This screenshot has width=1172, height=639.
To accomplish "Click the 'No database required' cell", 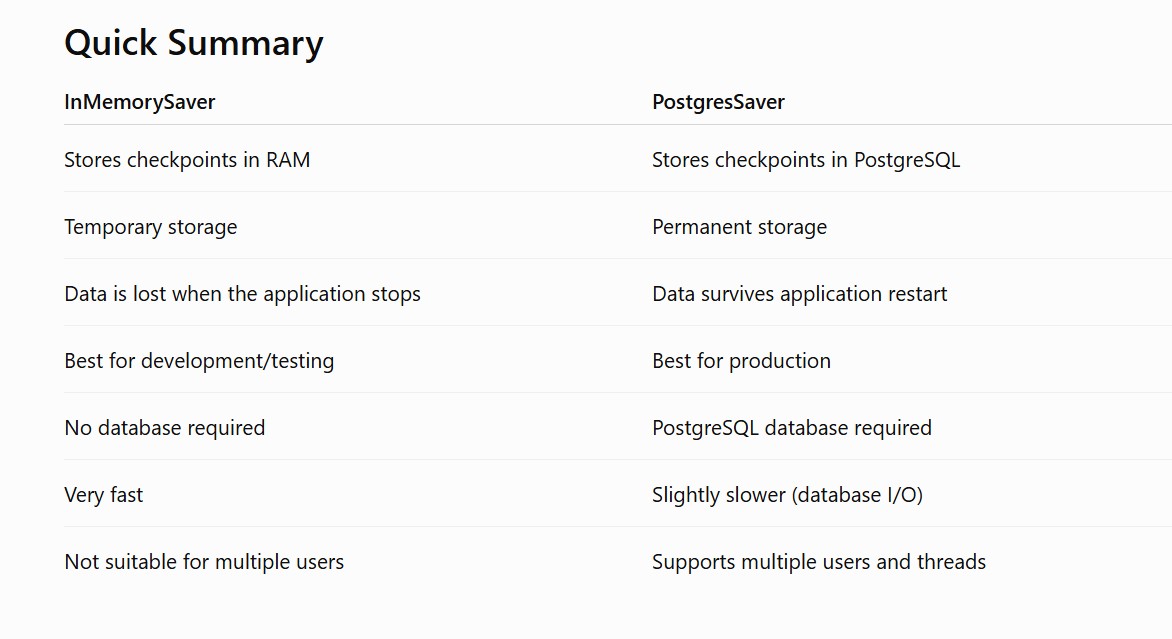I will pyautogui.click(x=164, y=427).
